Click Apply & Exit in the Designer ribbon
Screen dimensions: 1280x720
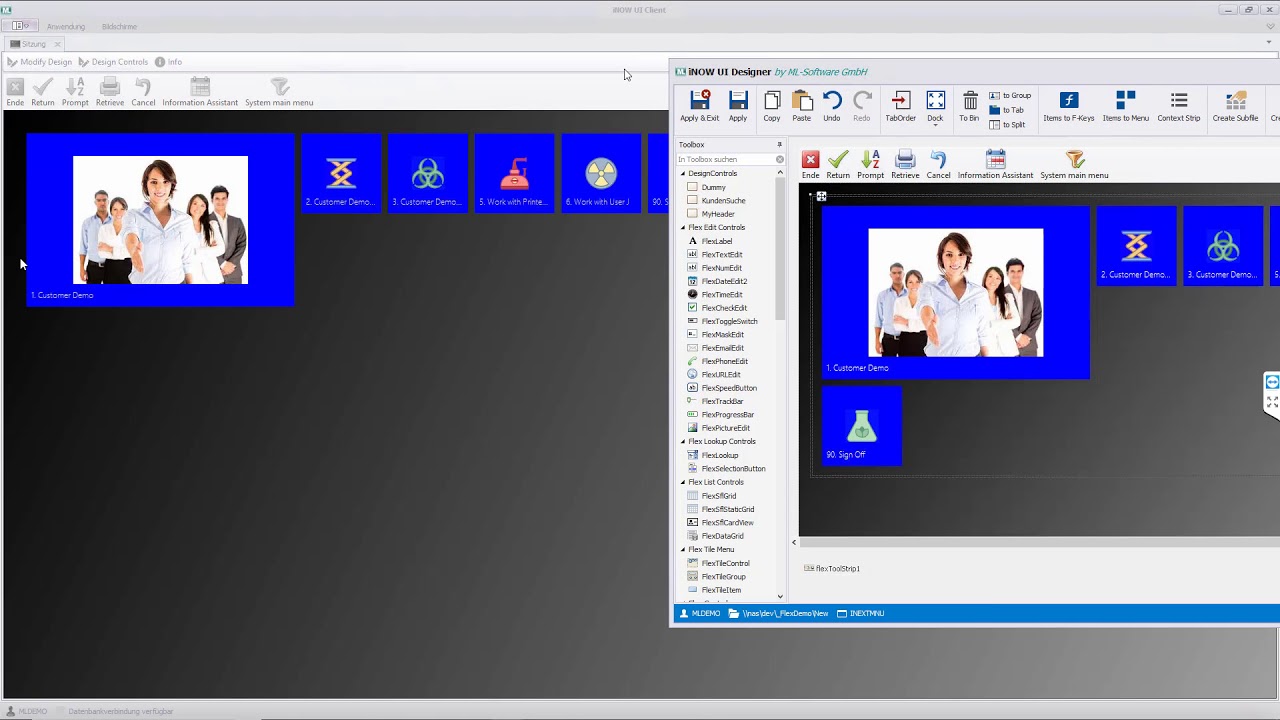(699, 106)
